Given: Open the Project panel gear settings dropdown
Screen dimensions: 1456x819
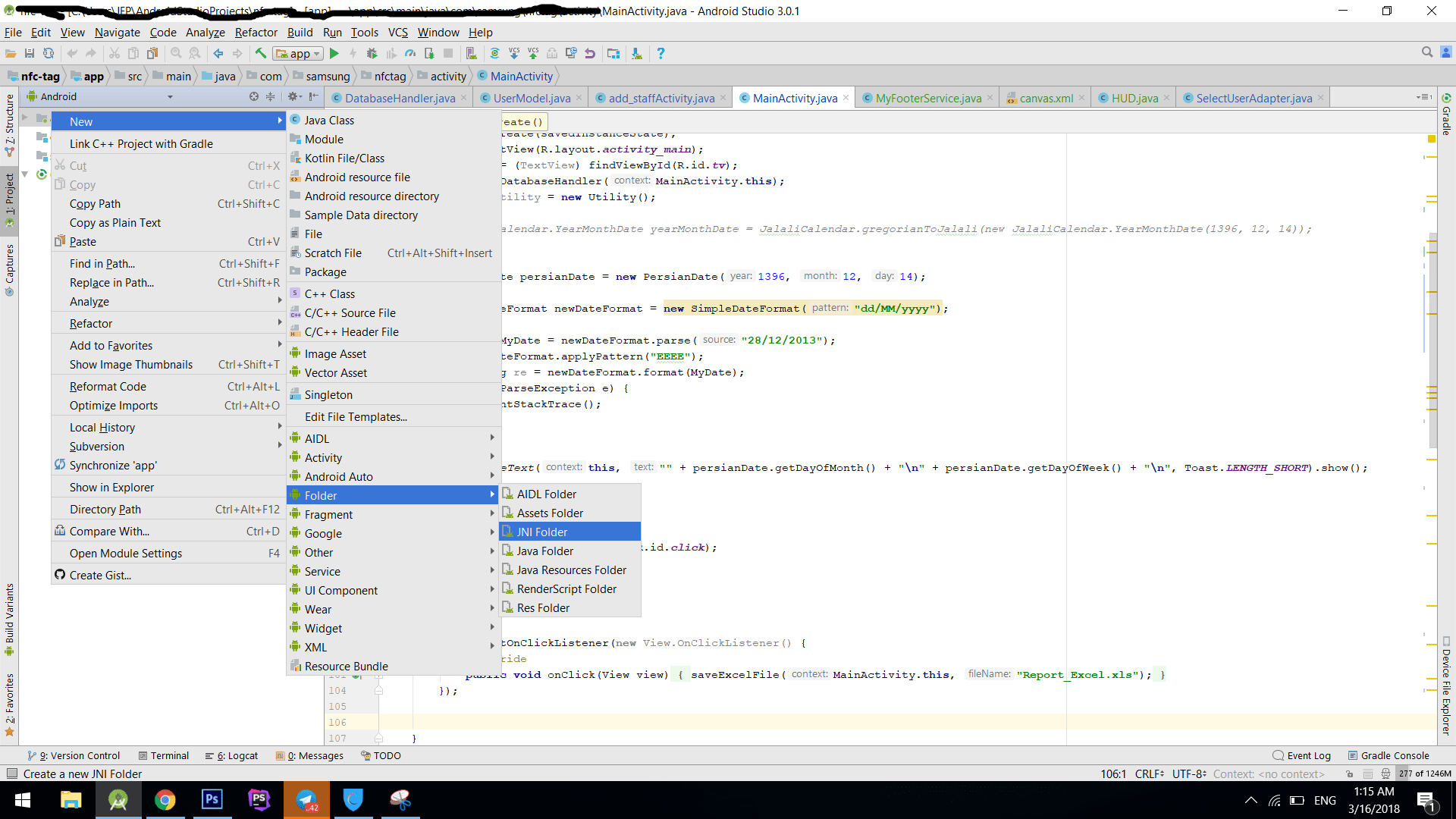Looking at the screenshot, I should (x=294, y=97).
